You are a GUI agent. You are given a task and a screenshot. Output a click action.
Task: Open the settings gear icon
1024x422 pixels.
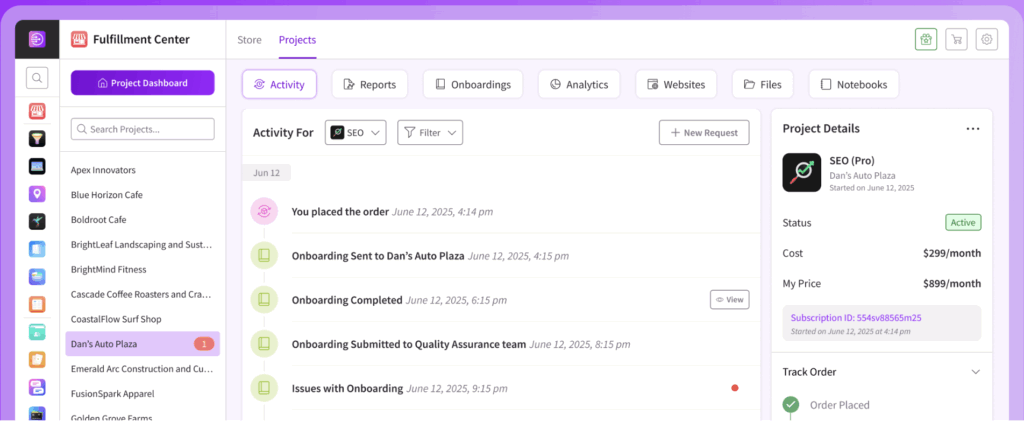pyautogui.click(x=987, y=39)
